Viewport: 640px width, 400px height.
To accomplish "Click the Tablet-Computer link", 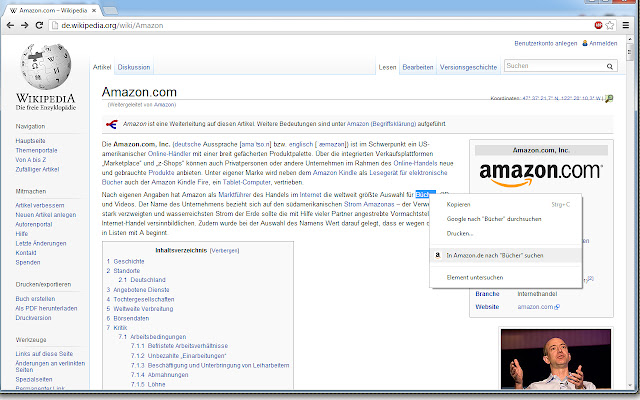I will (x=247, y=182).
